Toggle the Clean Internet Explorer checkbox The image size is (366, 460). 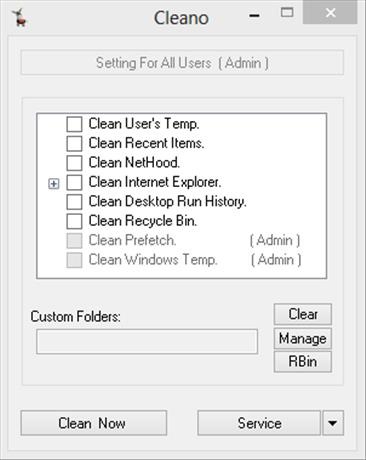pyautogui.click(x=74, y=182)
